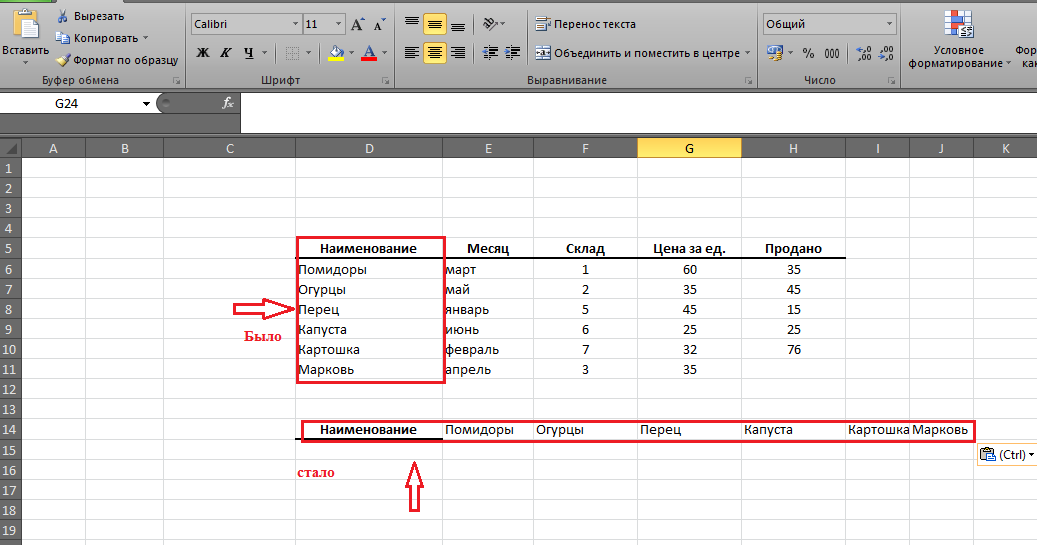Viewport: 1037px width, 545px height.
Task: Click the accounting number format icon
Action: [774, 52]
